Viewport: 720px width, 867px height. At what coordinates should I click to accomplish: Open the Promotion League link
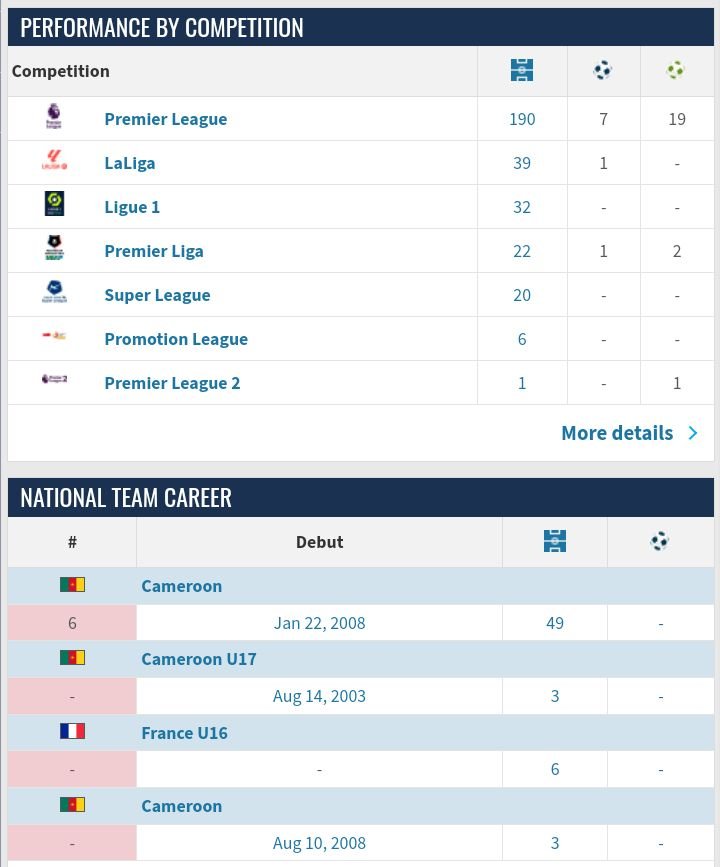click(x=175, y=339)
